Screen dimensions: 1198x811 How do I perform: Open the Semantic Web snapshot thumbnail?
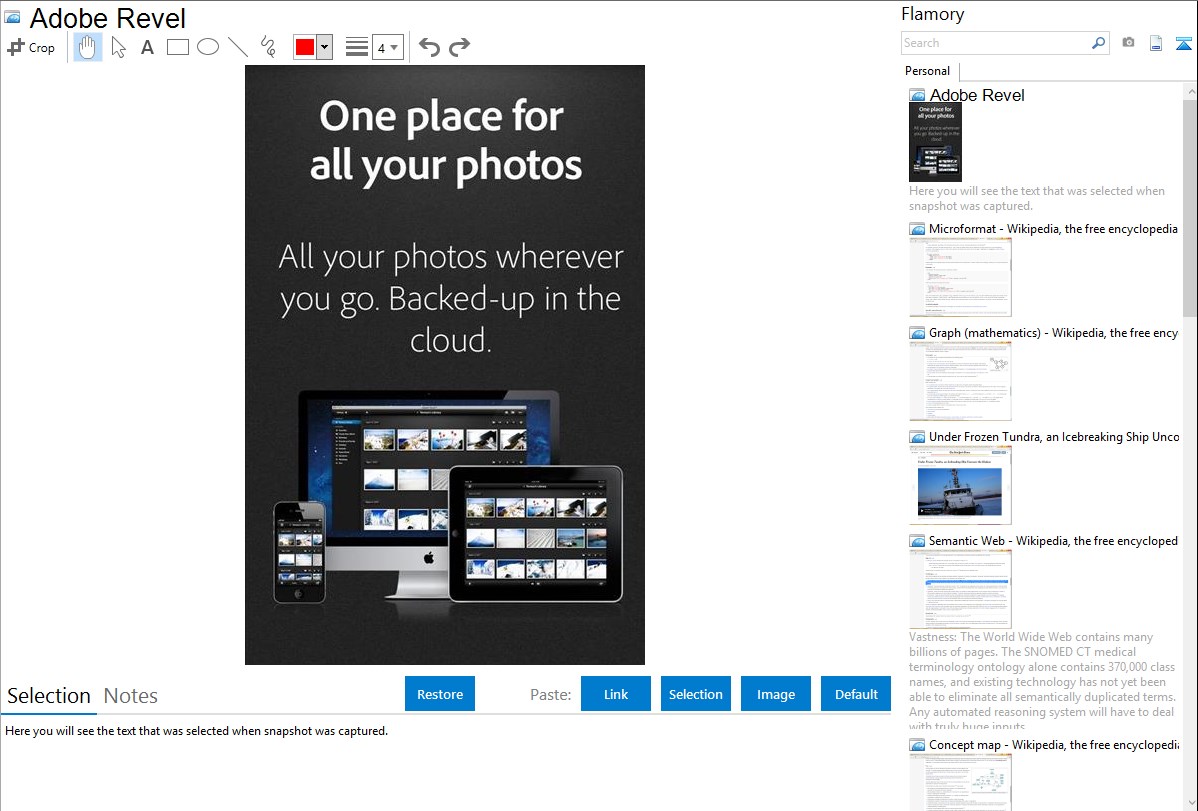(960, 589)
